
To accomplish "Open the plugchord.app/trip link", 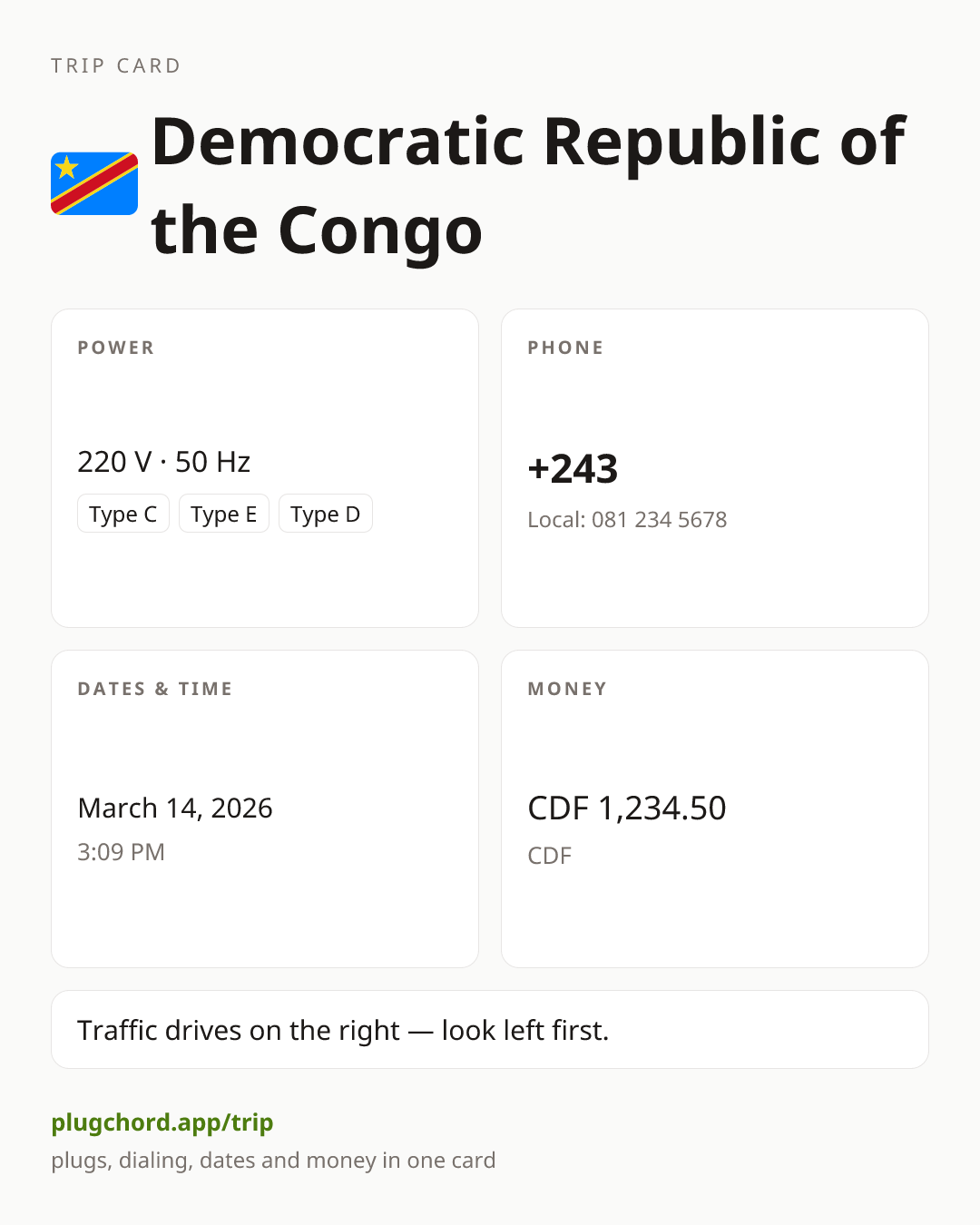I will [162, 1122].
